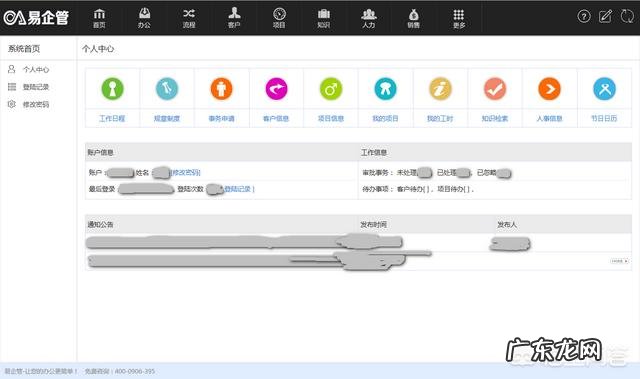This screenshot has height=379, width=640.
Task: Open the 客户 customer module
Action: click(234, 18)
